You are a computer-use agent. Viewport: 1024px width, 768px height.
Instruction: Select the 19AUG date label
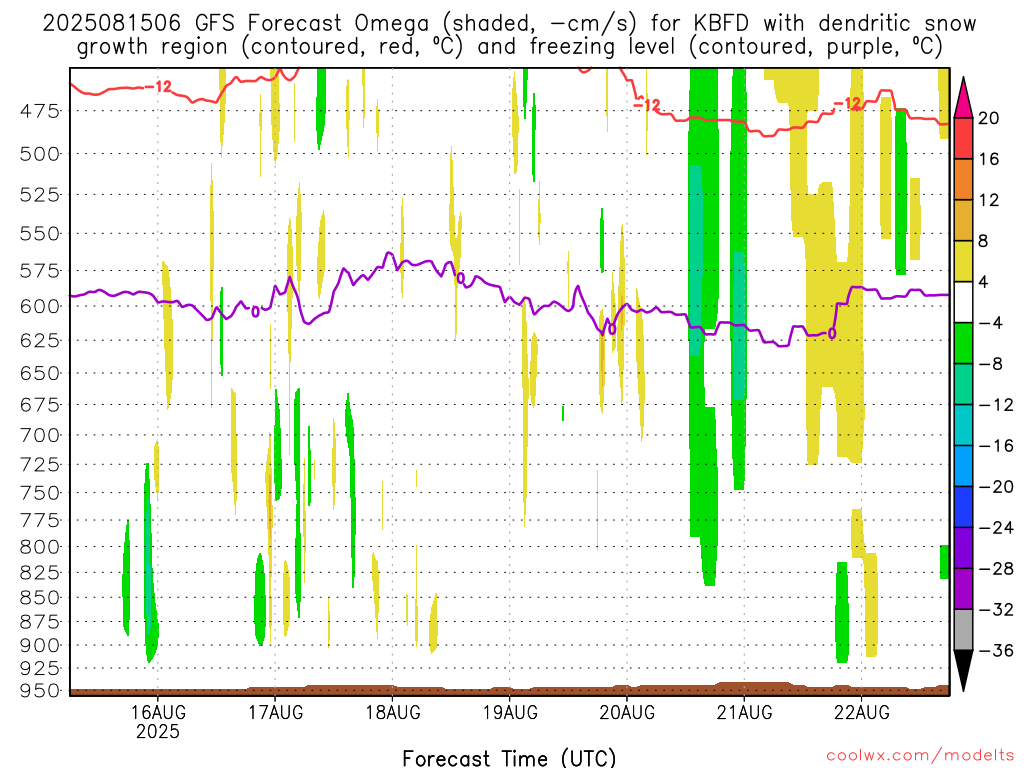coord(509,712)
